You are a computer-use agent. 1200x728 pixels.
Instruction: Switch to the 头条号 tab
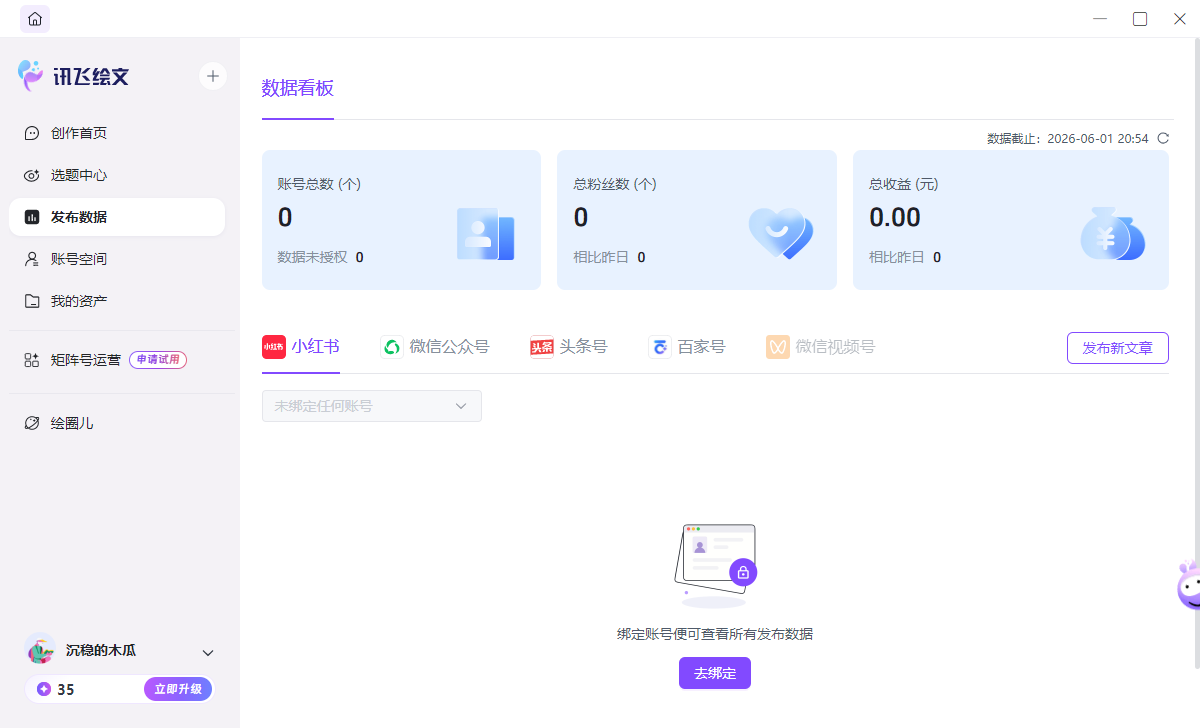(568, 347)
